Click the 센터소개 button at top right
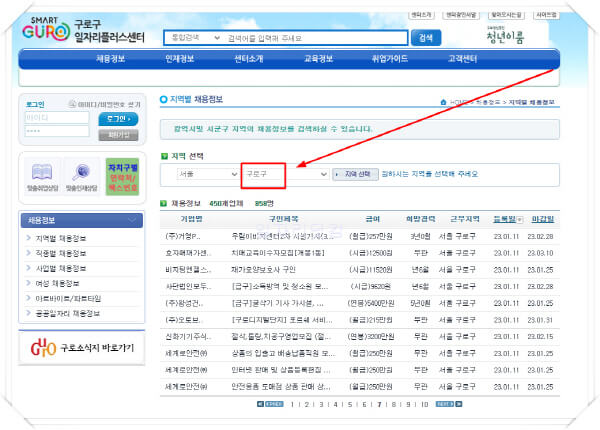Viewport: 600px width, 430px height. click(x=421, y=15)
